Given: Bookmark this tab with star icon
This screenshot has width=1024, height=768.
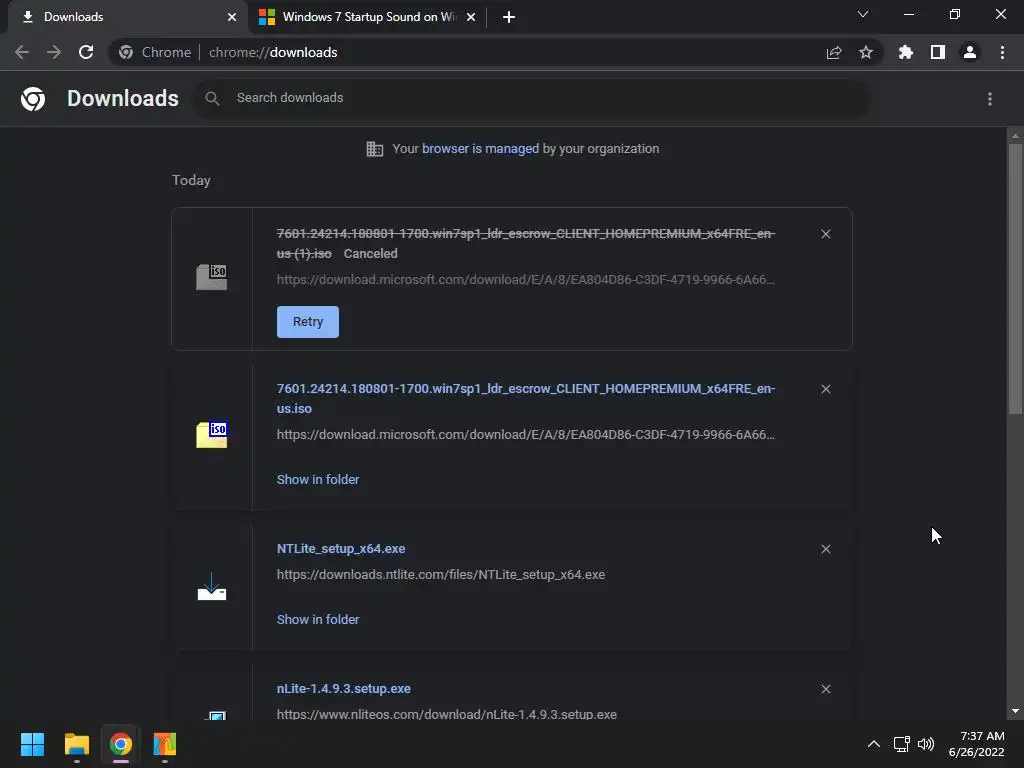Looking at the screenshot, I should click(x=866, y=52).
